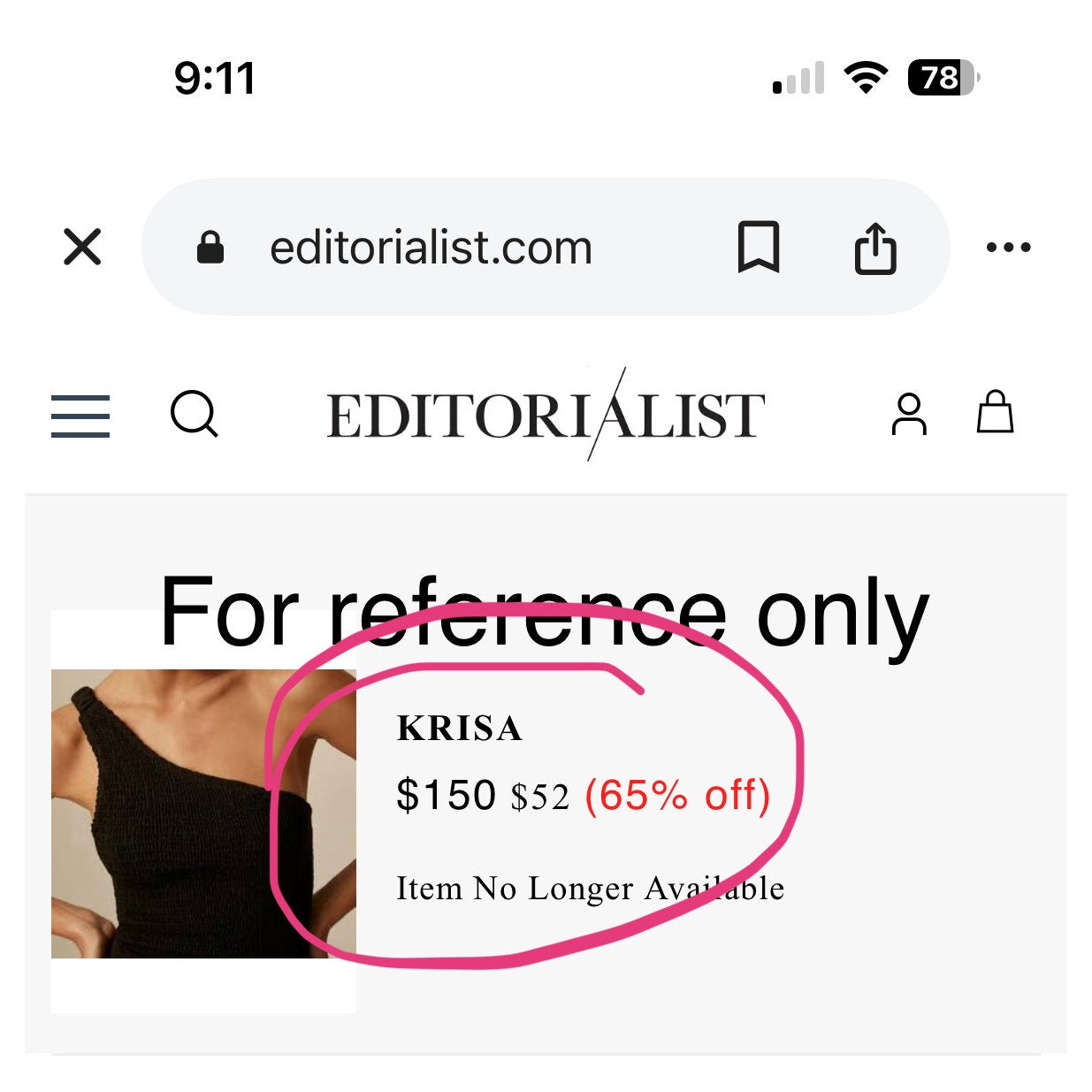Open the share sheet icon
The width and height of the screenshot is (1092, 1092).
pyautogui.click(x=875, y=248)
